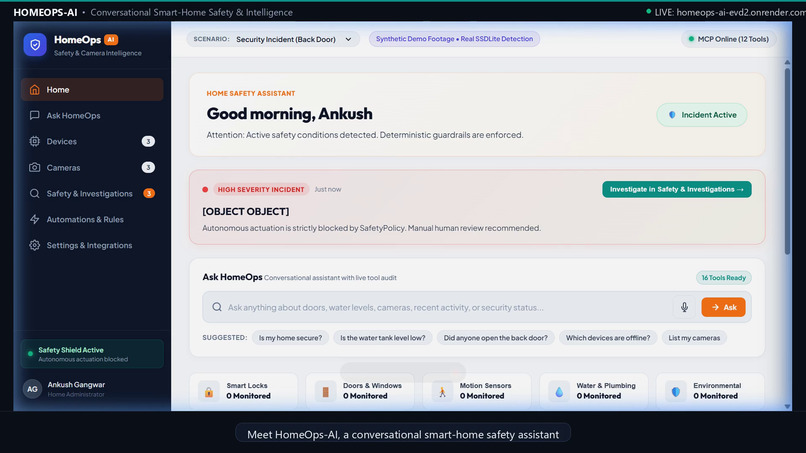Click the orange Safety & Investigations badge
806x453 pixels.
(149, 193)
